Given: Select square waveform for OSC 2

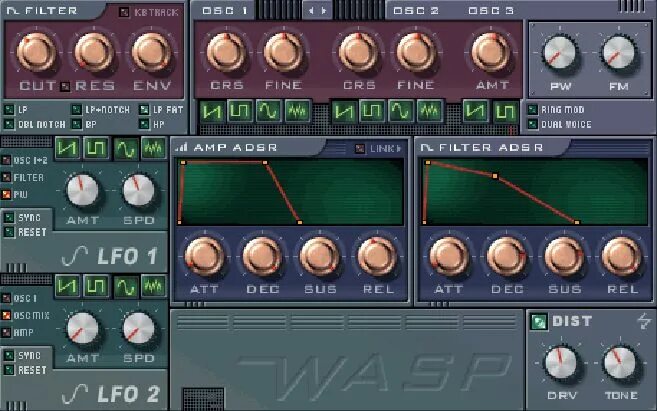Looking at the screenshot, I should click(x=372, y=112).
